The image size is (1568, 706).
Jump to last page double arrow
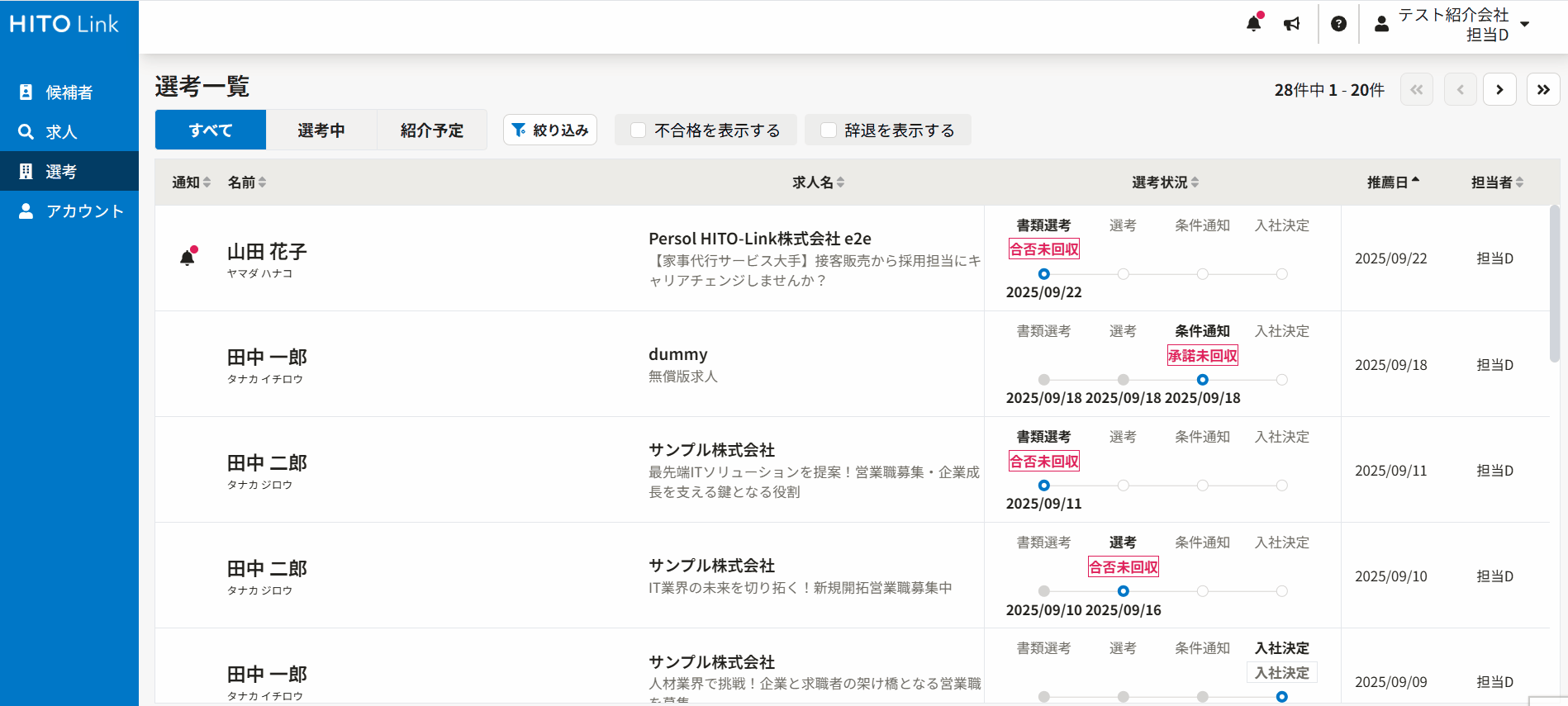click(1542, 89)
